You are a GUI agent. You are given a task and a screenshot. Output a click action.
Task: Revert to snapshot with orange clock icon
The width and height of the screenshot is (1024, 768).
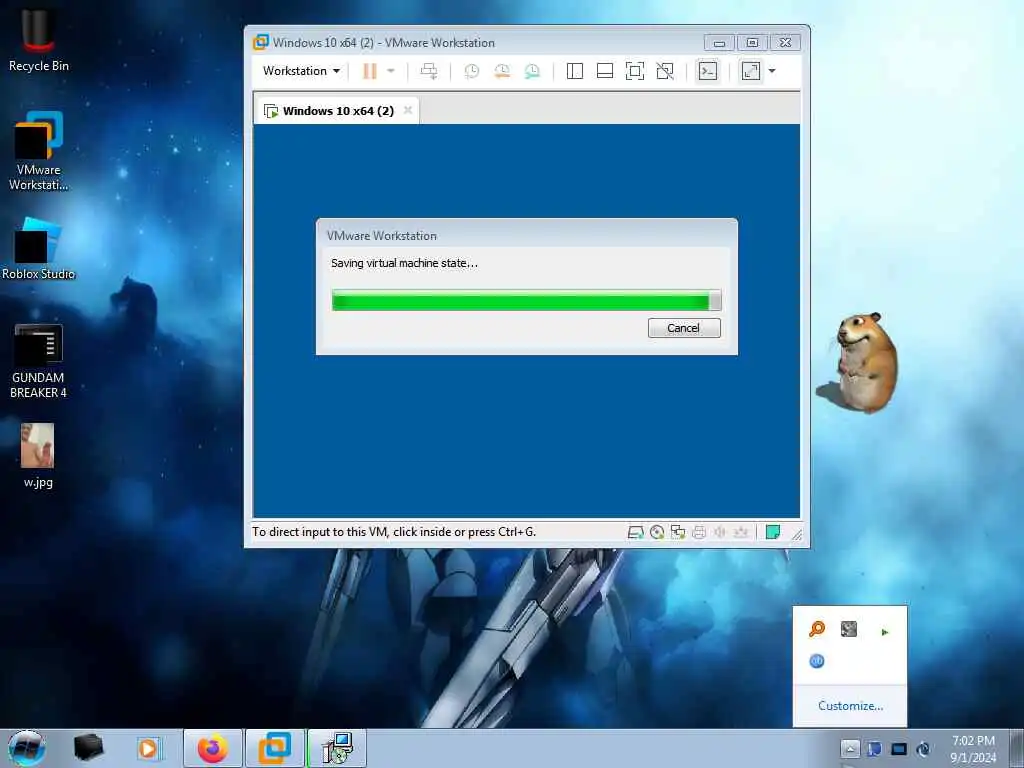(x=502, y=71)
